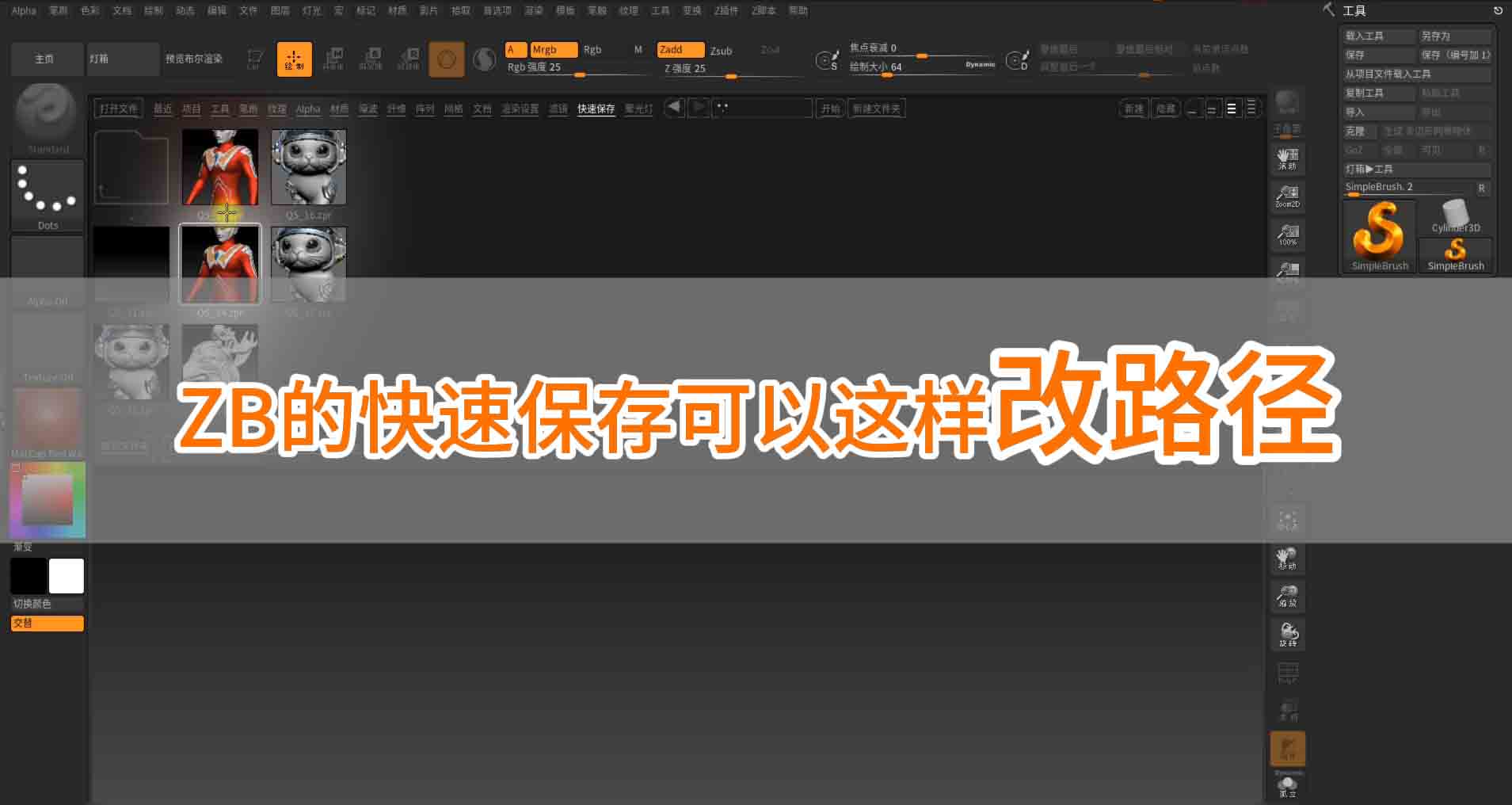Click the 载入工具 (Load Tool) button
This screenshot has width=1512, height=805.
click(x=1378, y=36)
